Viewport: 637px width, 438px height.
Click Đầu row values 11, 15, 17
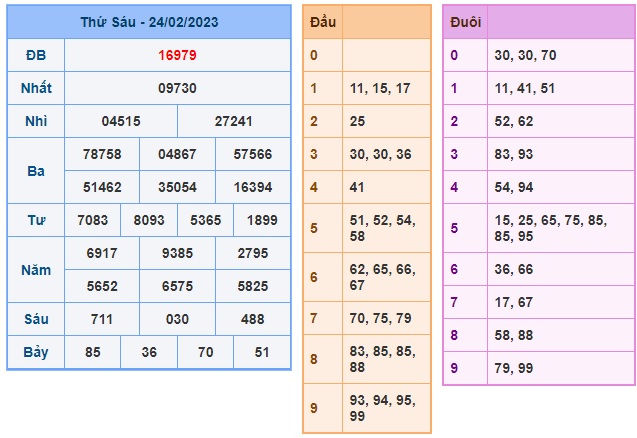click(380, 88)
